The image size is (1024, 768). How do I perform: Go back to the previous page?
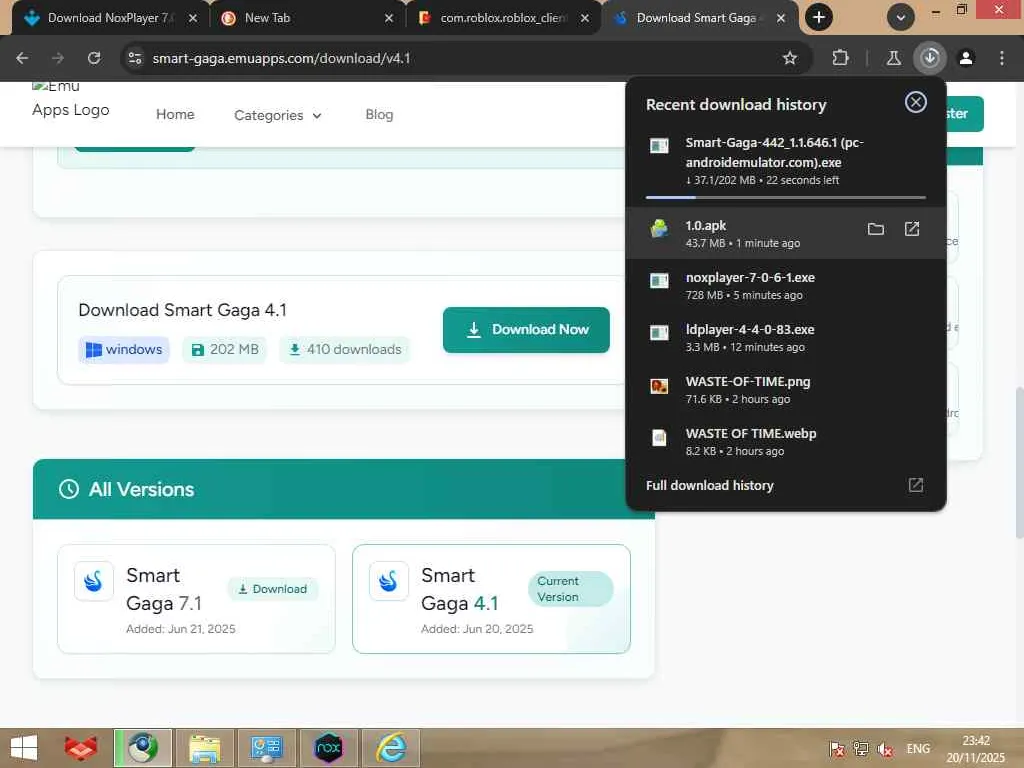(x=22, y=58)
